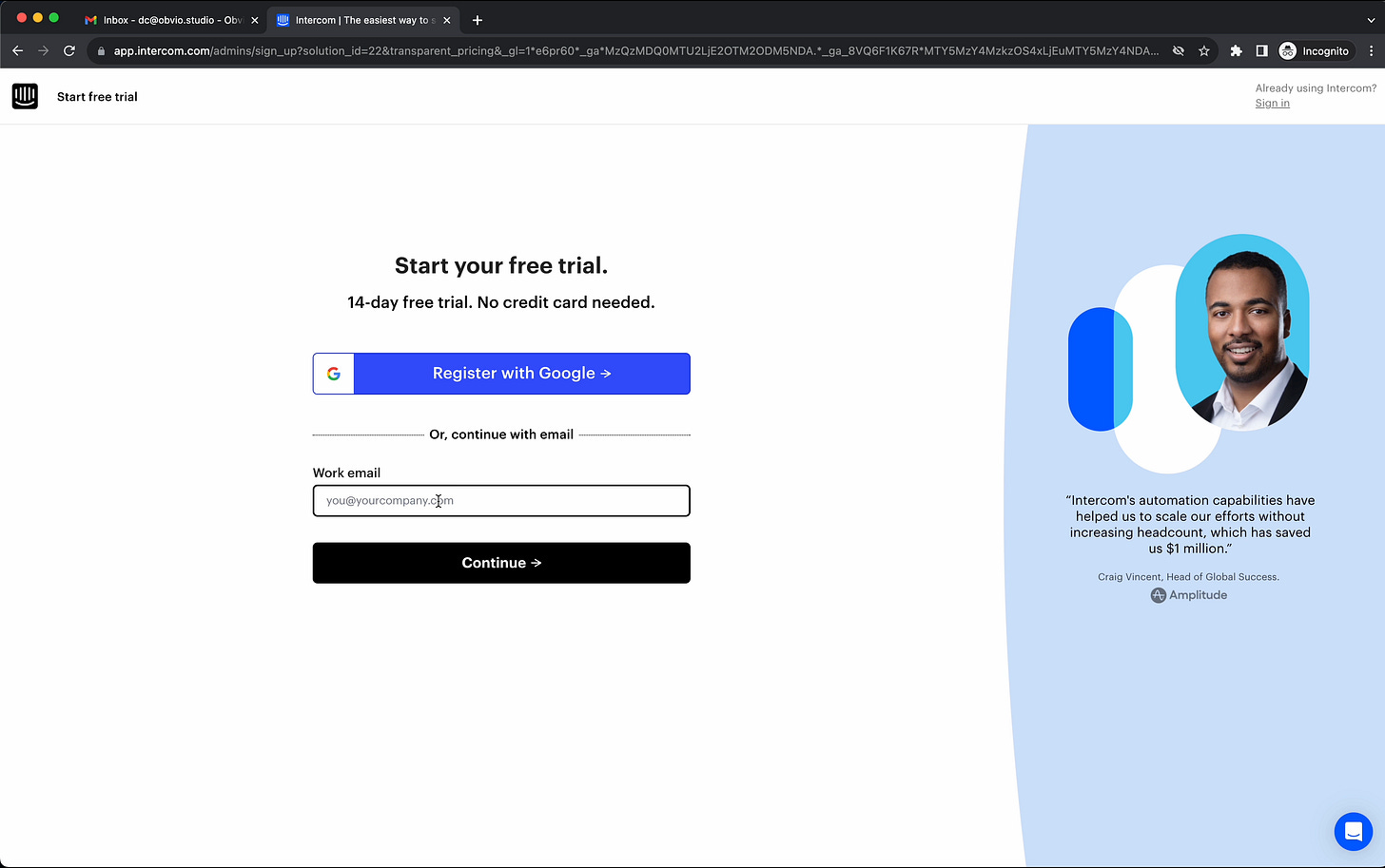The image size is (1385, 868).
Task: Go back with browser back arrow
Action: [x=17, y=50]
